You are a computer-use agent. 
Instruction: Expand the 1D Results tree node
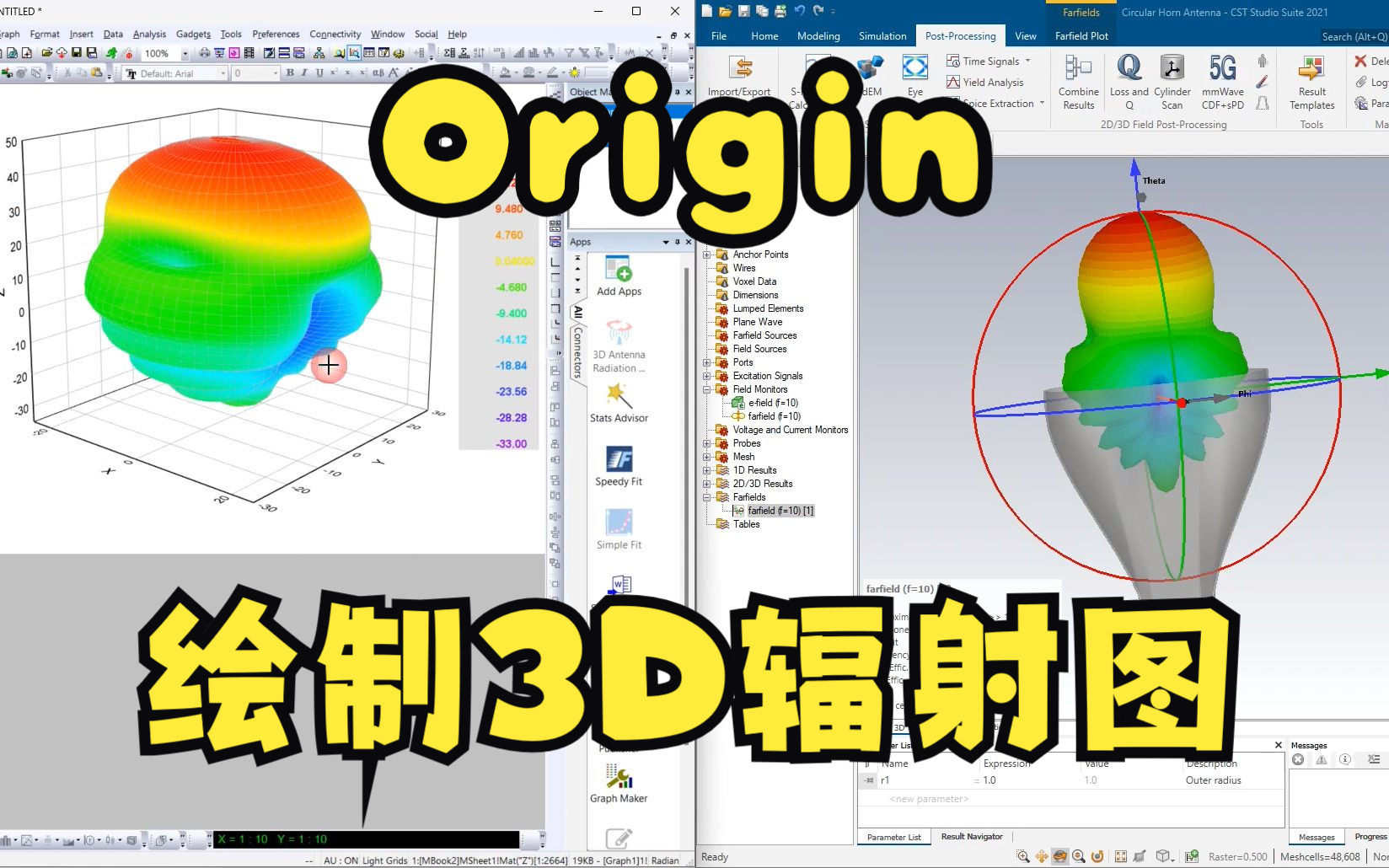point(707,470)
